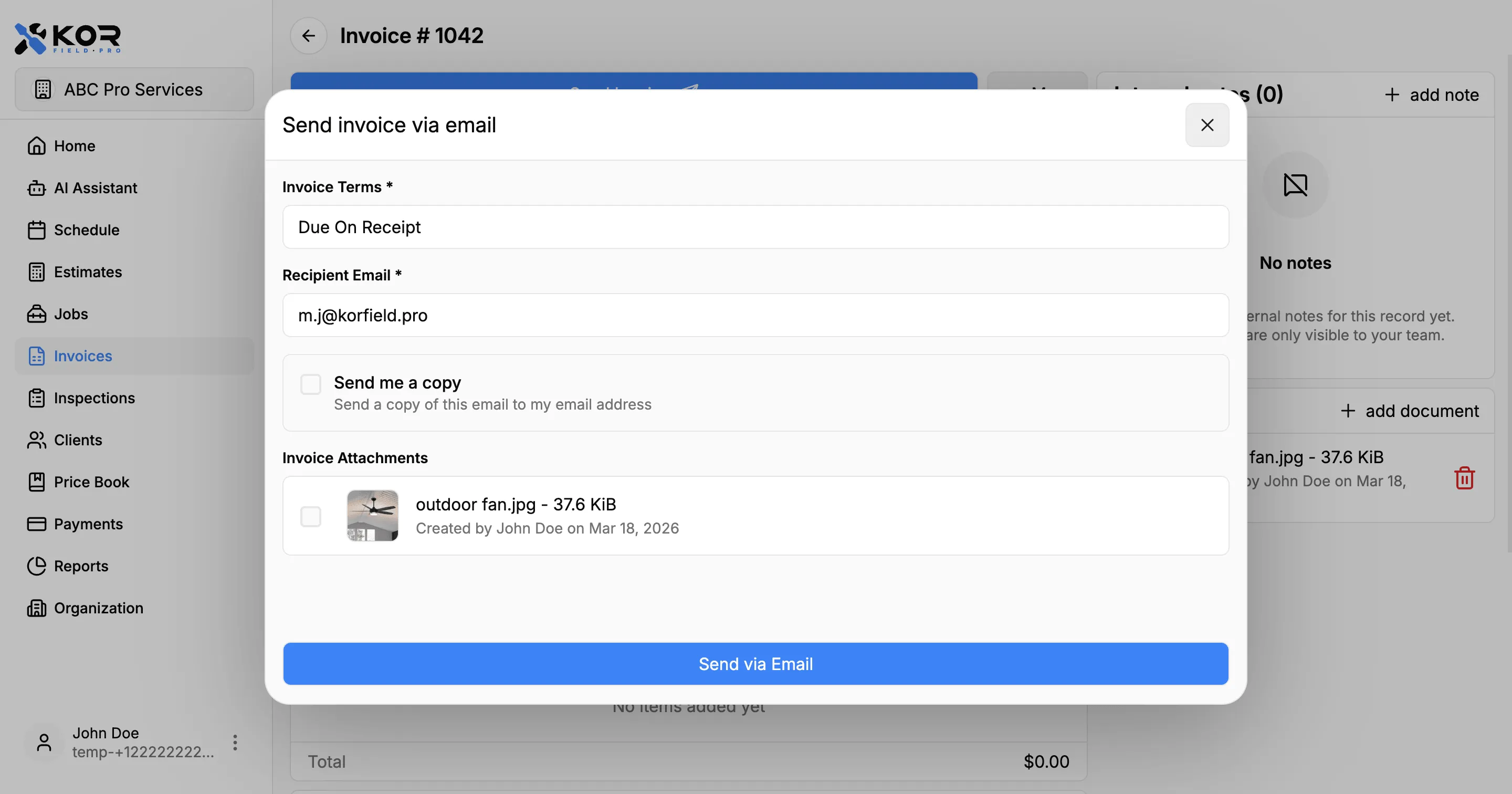Enable the Send me a copy checkbox
The width and height of the screenshot is (1512, 794).
(311, 384)
